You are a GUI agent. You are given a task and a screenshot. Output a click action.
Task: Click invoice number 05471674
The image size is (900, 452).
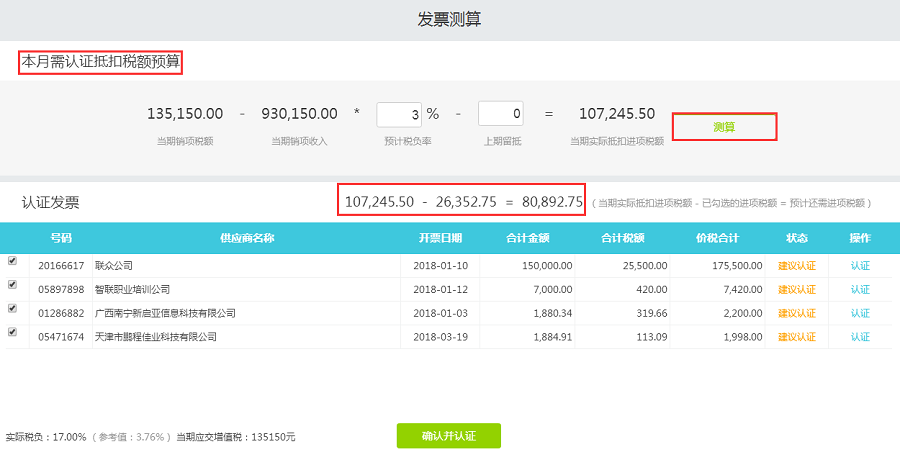pos(61,337)
